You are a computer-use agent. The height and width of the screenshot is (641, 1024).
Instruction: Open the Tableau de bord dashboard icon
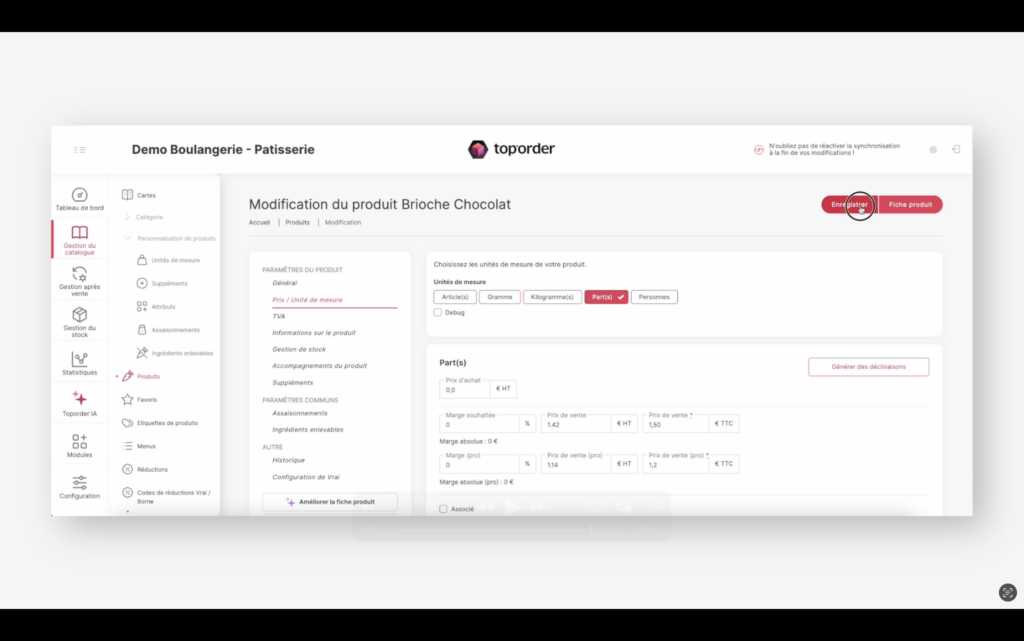pos(79,195)
